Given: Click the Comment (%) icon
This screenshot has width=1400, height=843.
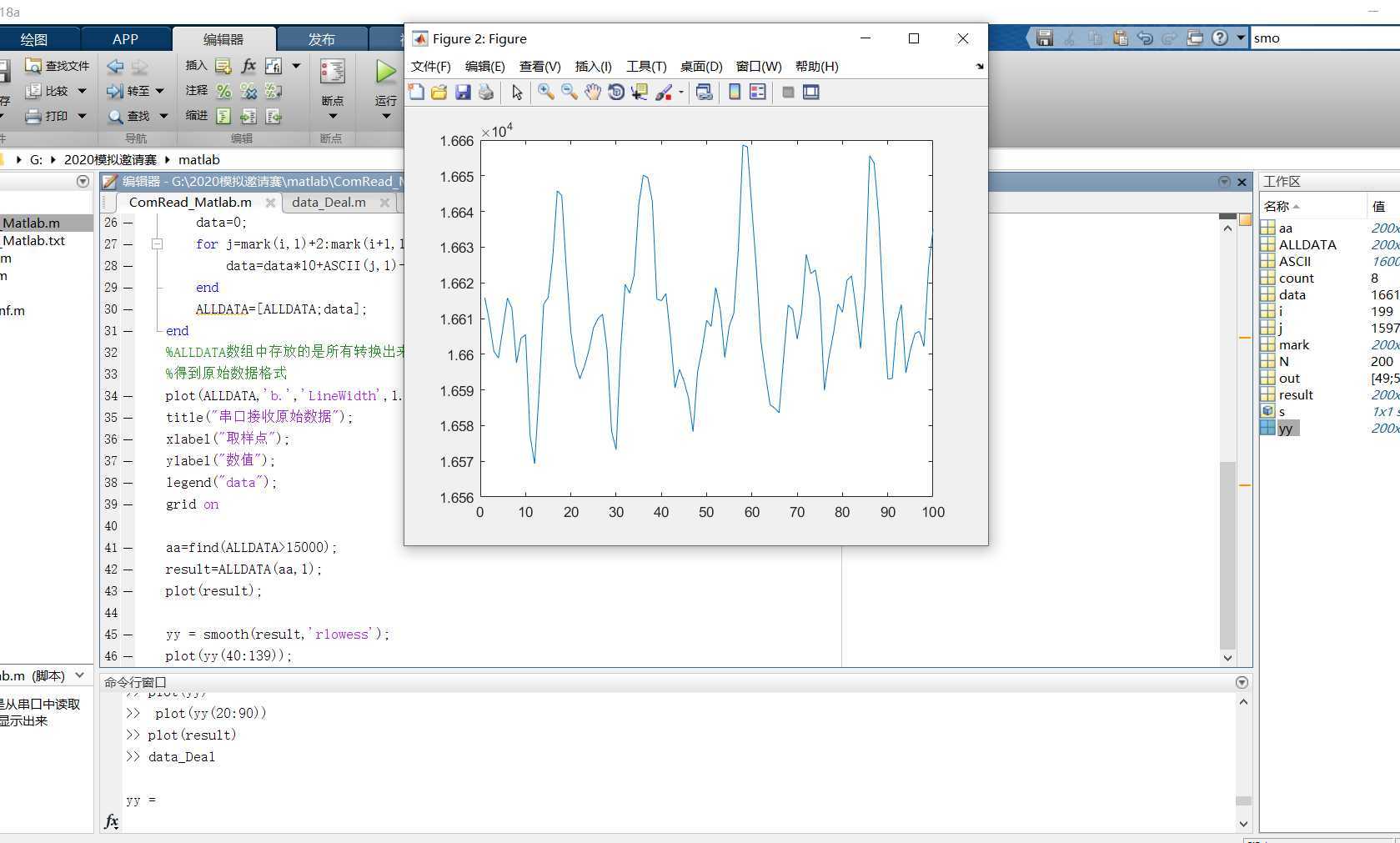Looking at the screenshot, I should (223, 91).
